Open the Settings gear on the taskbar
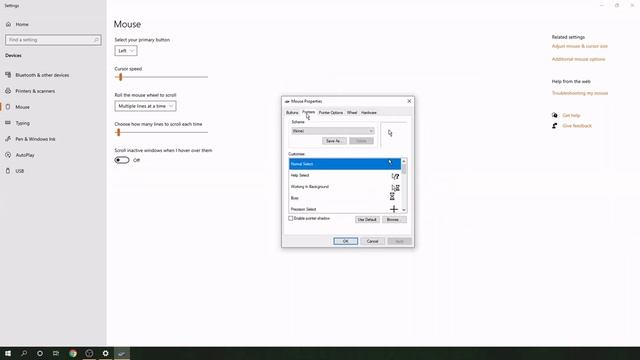Screen dimensions: 640x360 pyautogui.click(x=105, y=353)
